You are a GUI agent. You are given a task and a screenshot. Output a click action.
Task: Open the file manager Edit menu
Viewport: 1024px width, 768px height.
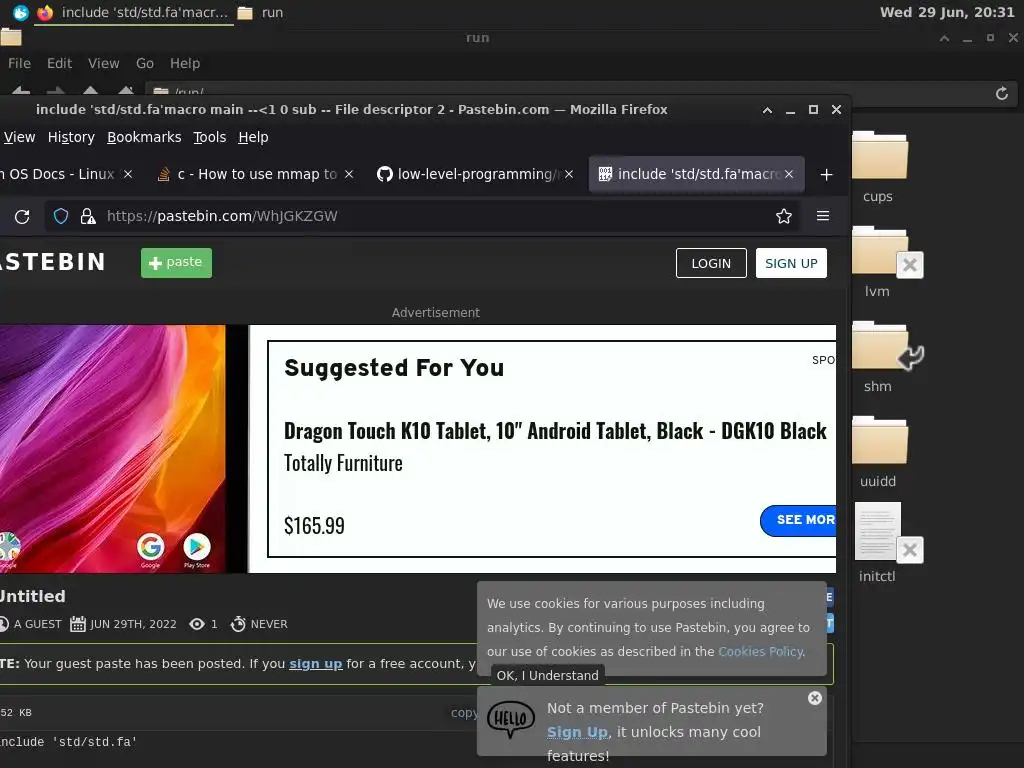[x=59, y=63]
